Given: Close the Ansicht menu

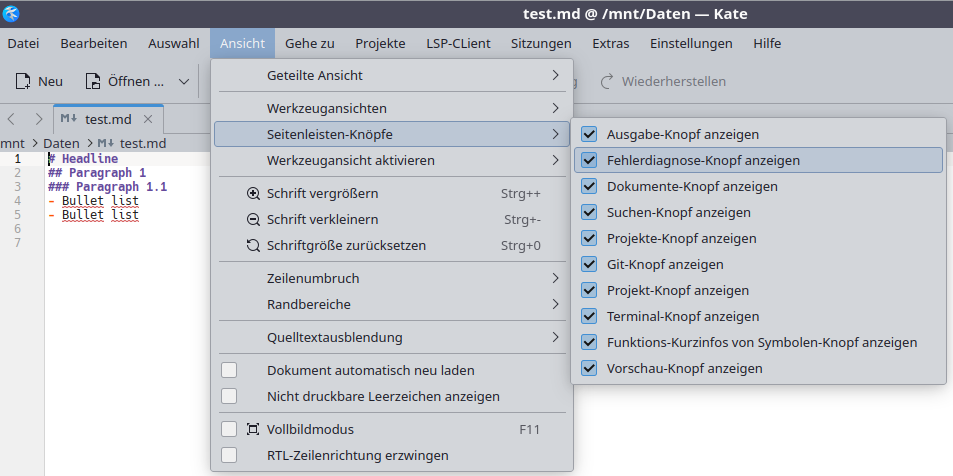Looking at the screenshot, I should coord(243,44).
